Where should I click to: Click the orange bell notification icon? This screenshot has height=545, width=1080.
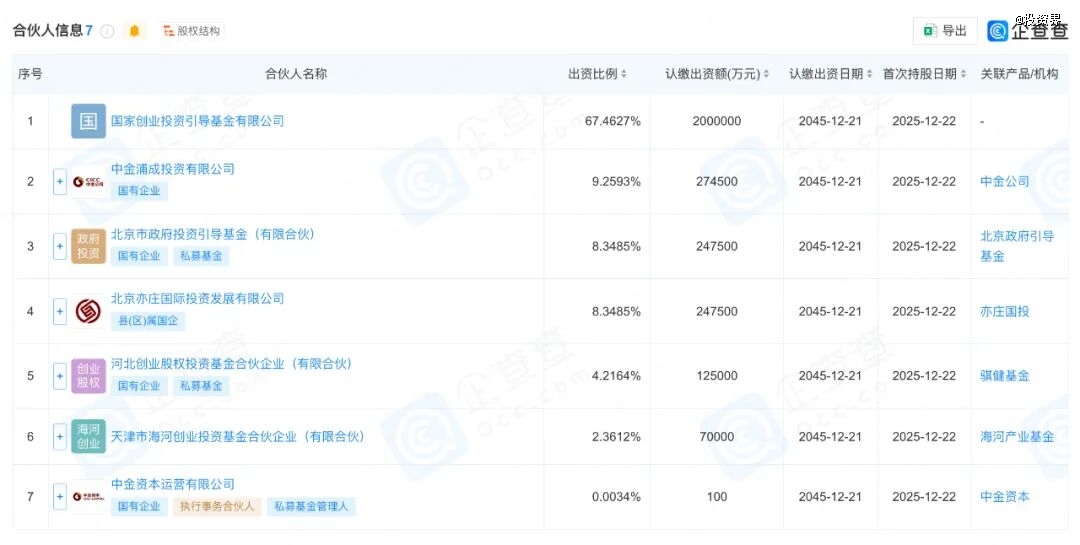pyautogui.click(x=134, y=31)
